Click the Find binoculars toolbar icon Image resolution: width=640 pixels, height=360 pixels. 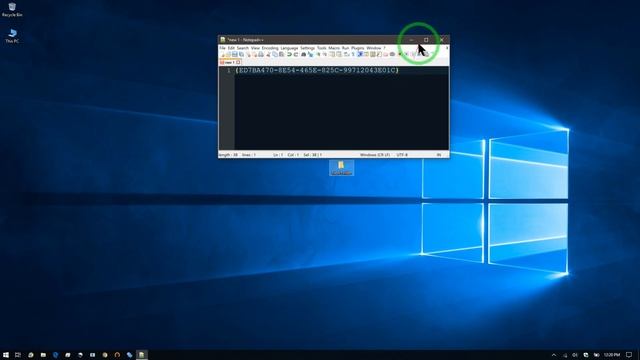point(303,54)
